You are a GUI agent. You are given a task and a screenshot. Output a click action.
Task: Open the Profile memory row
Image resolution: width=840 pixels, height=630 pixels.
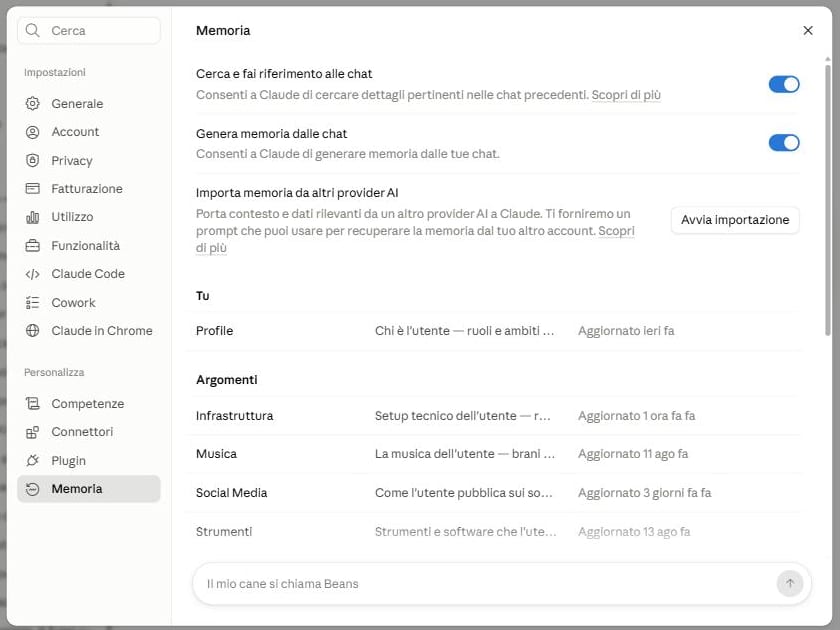coord(493,331)
